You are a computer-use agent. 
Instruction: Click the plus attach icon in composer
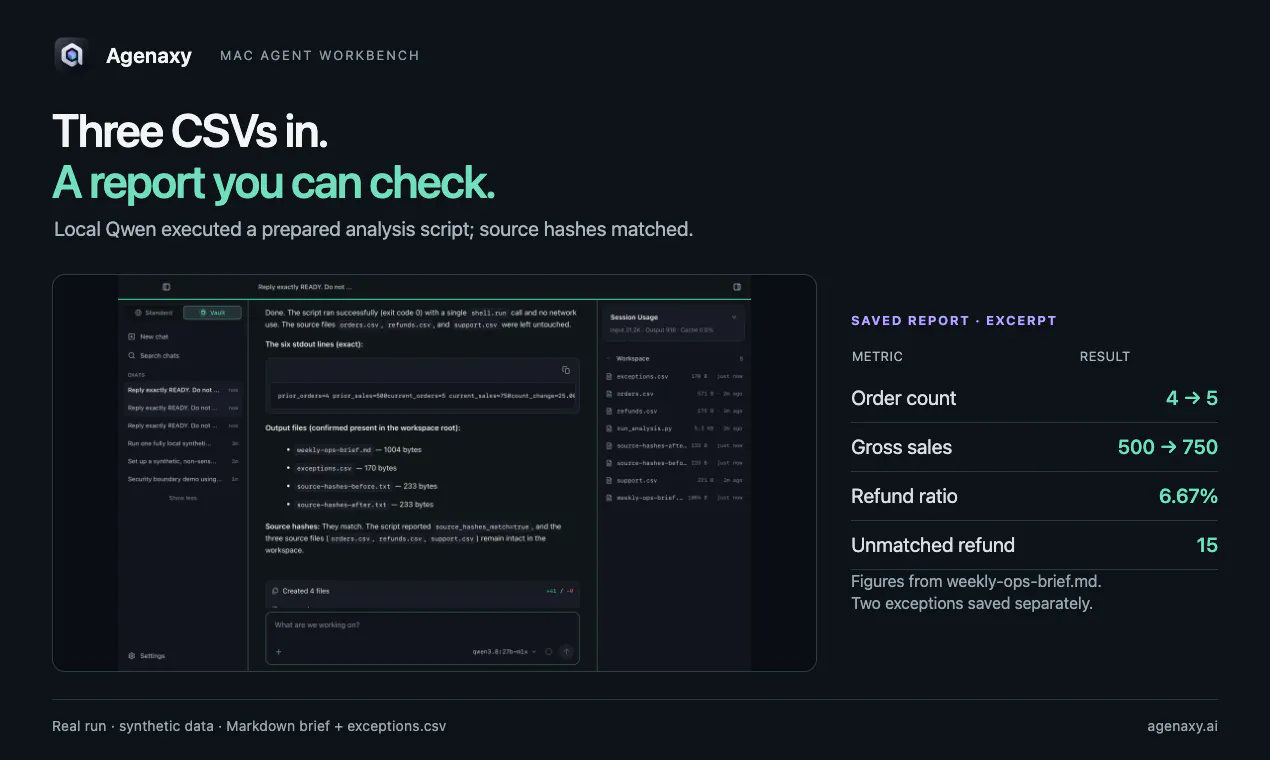[278, 651]
